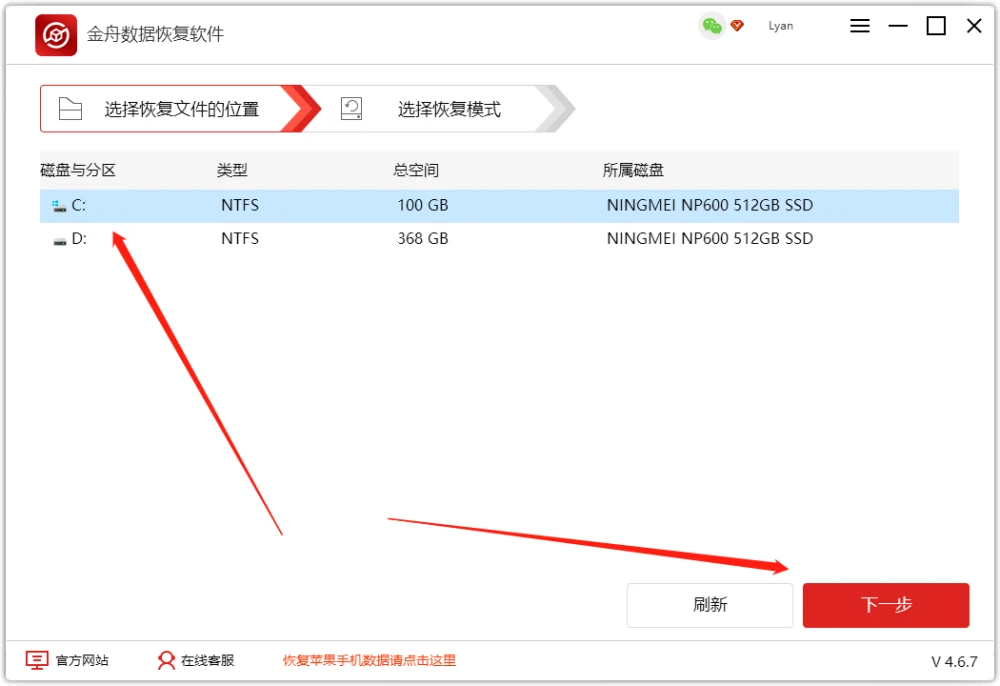
Task: Click the 磁盘与分区 column header
Action: pos(78,170)
